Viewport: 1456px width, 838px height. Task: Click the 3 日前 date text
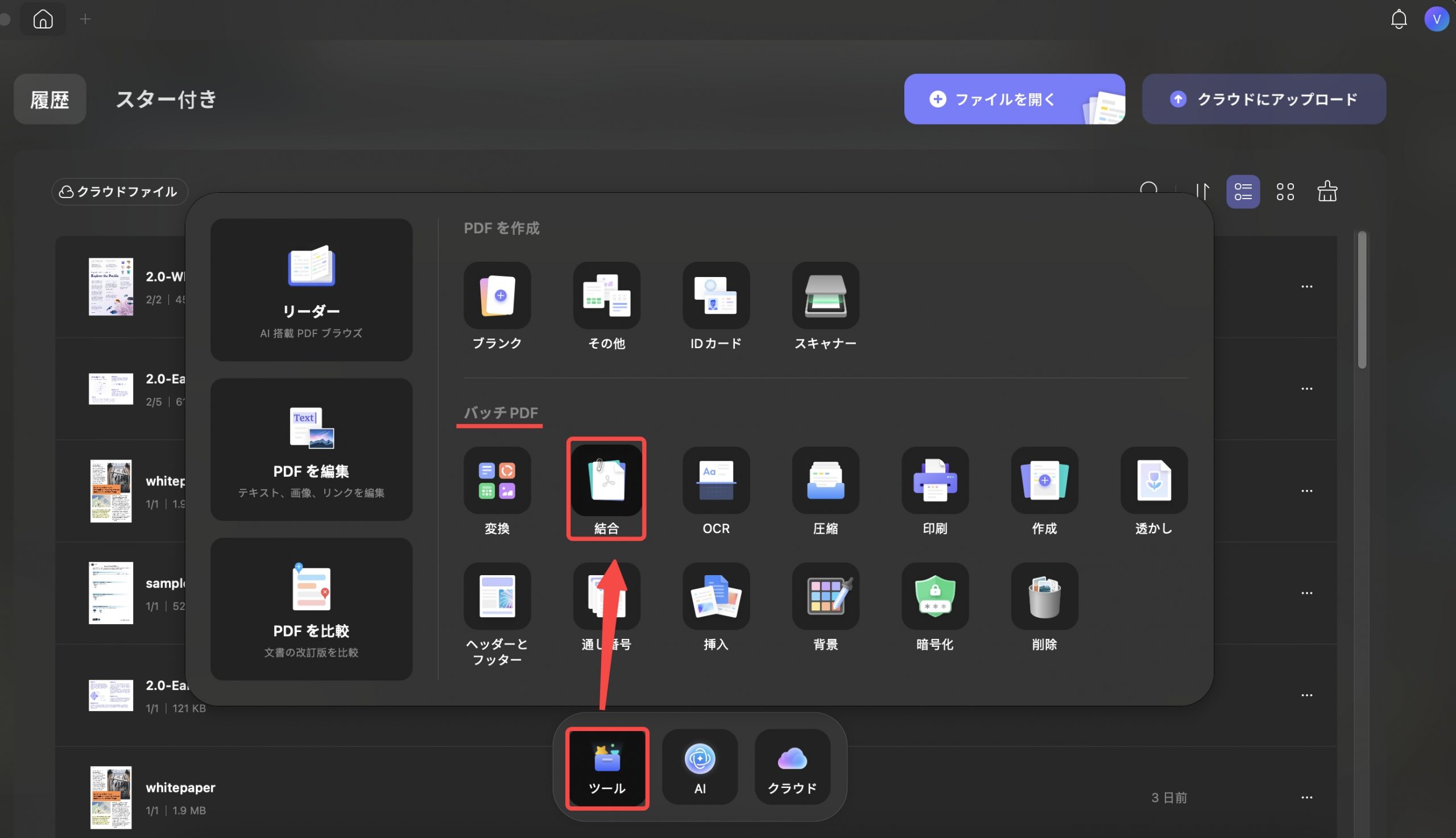(1168, 798)
